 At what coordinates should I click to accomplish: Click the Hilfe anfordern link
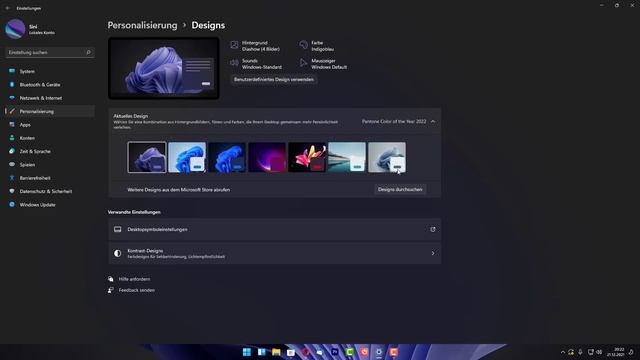tap(134, 279)
